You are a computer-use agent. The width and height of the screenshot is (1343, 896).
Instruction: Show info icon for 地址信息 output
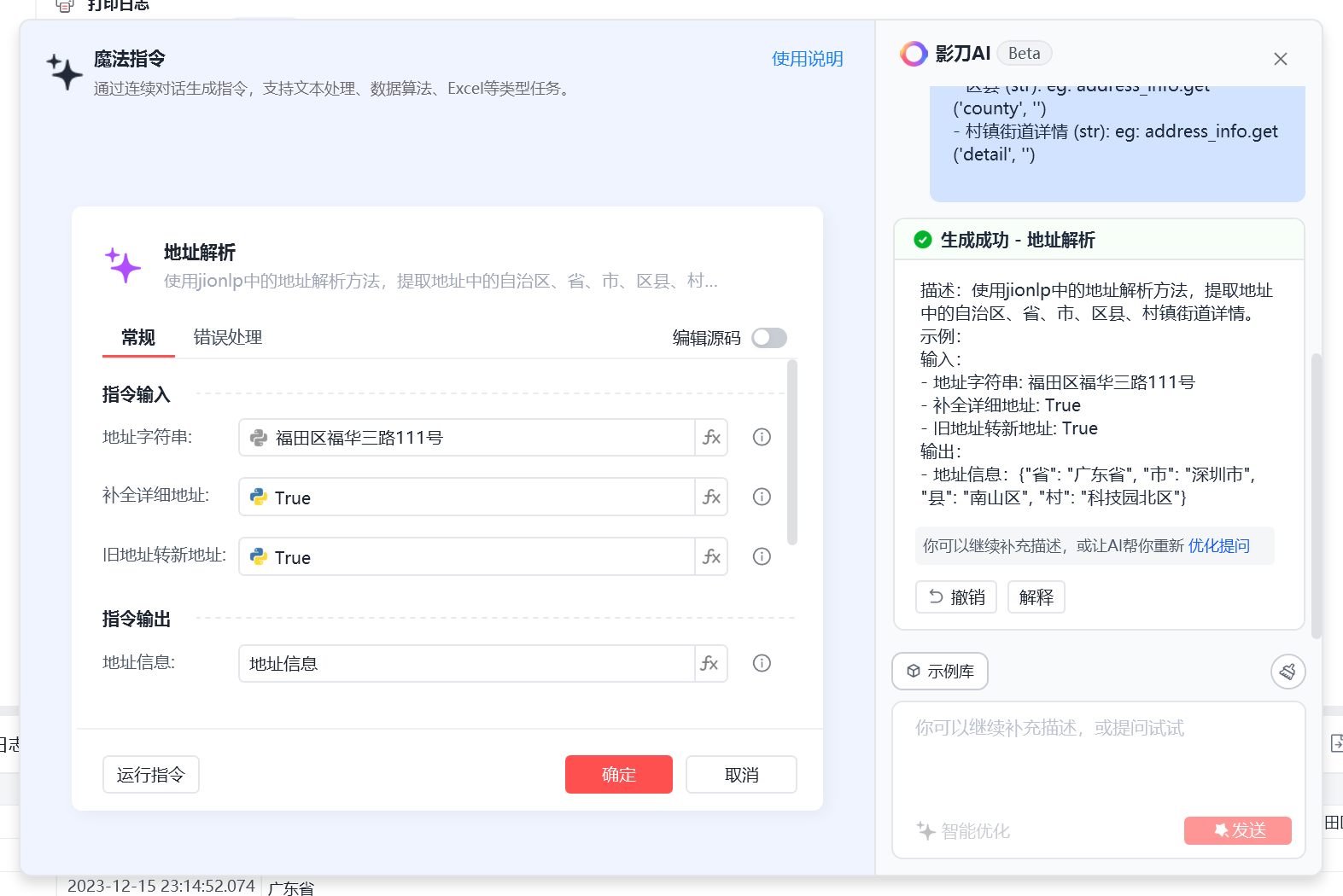[x=762, y=664]
